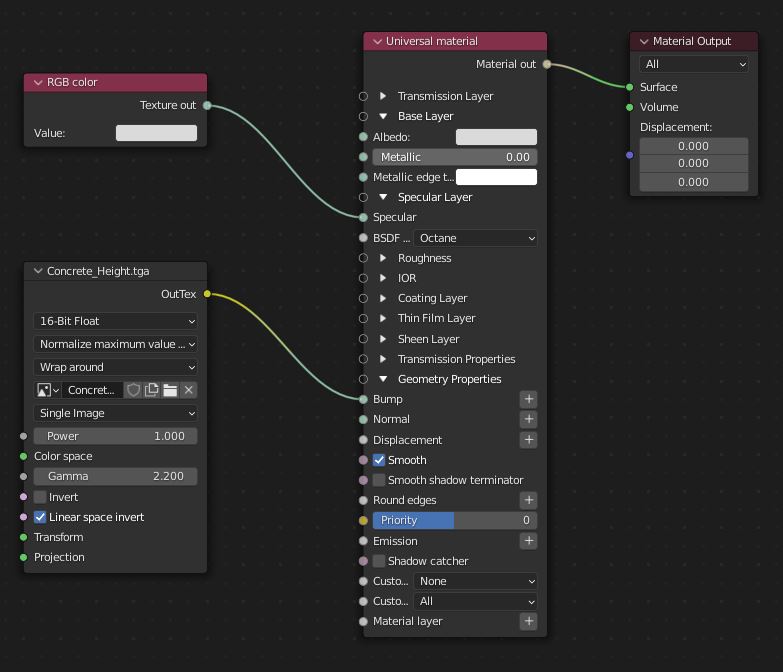The image size is (783, 672).
Task: Enable Smooth shadow terminator checkbox
Action: tap(379, 480)
